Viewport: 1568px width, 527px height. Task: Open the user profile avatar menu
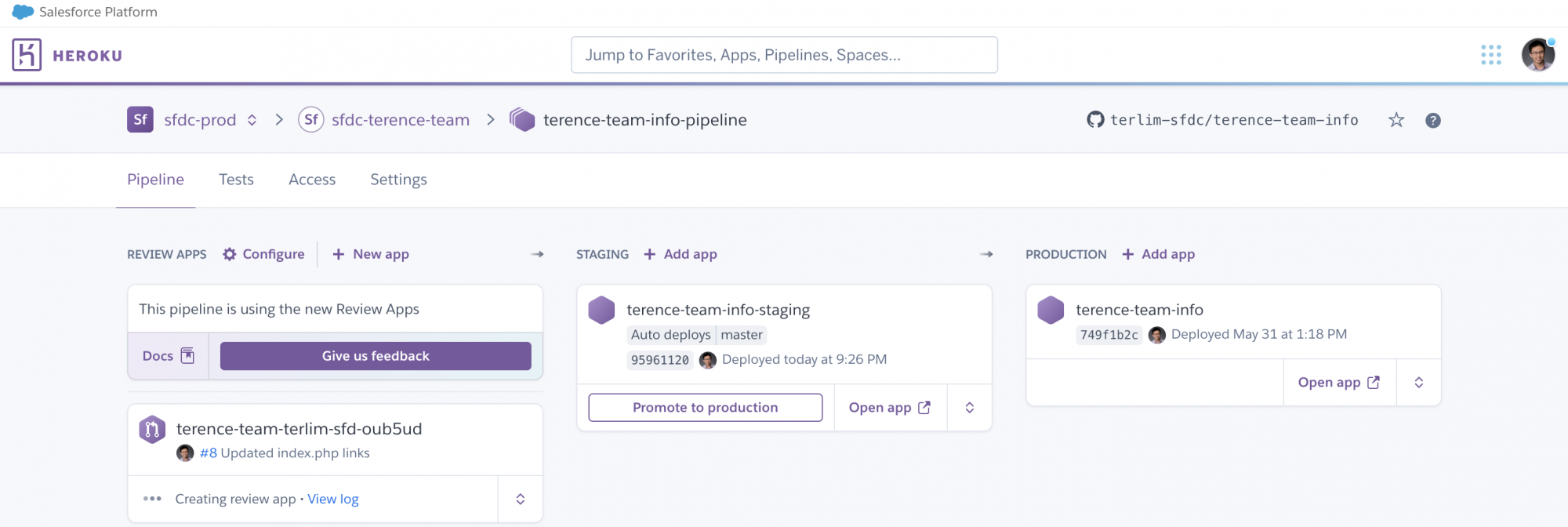point(1537,55)
